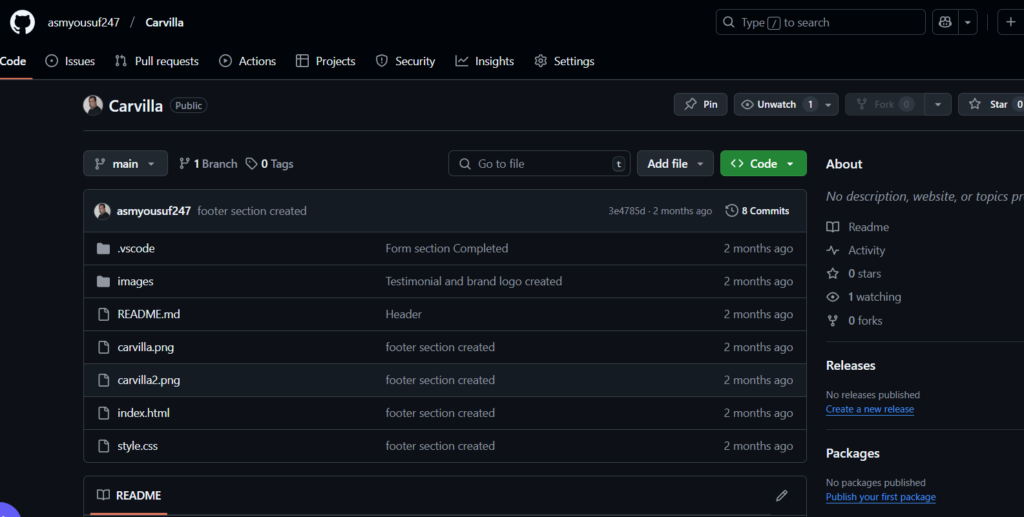Click the file icon beside carvilla2.png
Viewport: 1024px width, 517px height.
pyautogui.click(x=103, y=380)
